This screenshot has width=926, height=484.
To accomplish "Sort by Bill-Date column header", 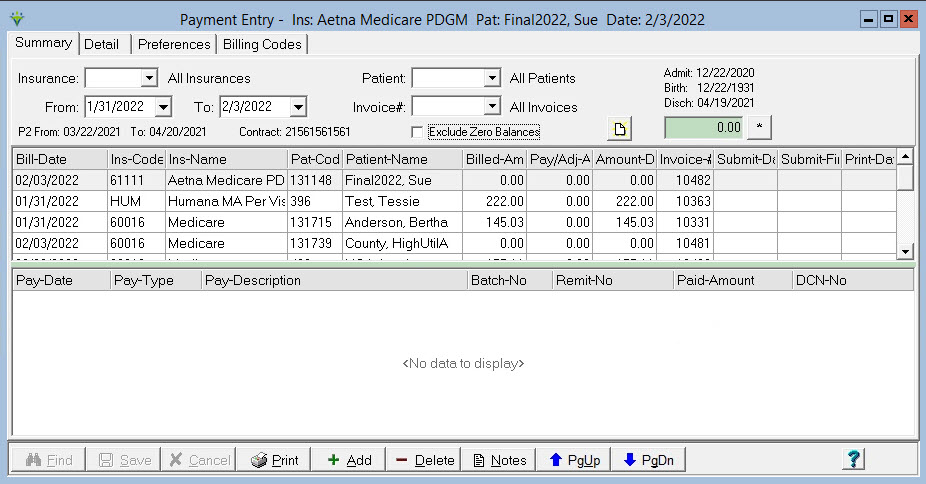I will point(58,159).
